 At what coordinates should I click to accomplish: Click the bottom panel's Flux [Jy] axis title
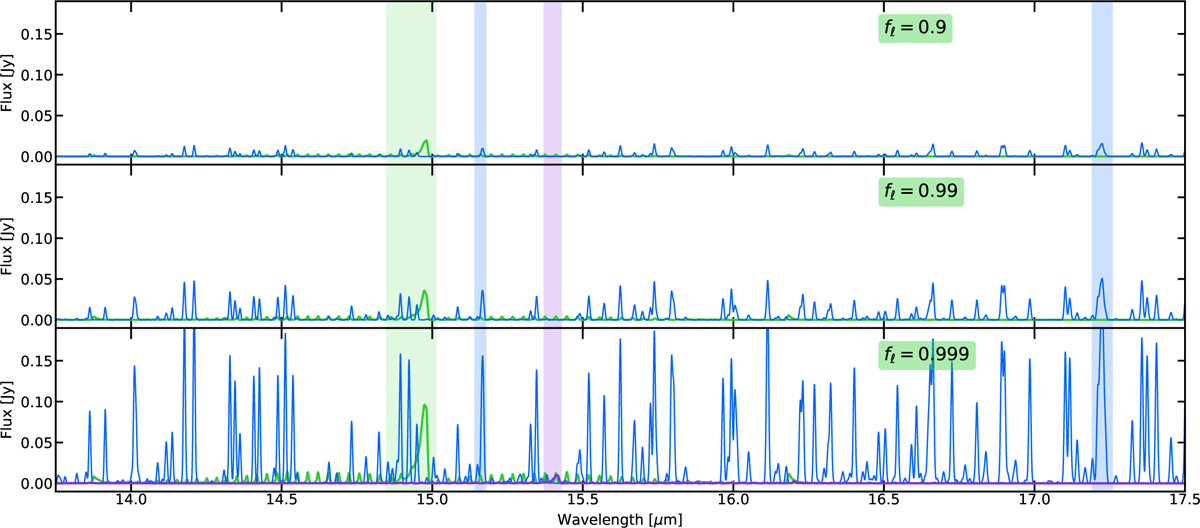tap(9, 408)
